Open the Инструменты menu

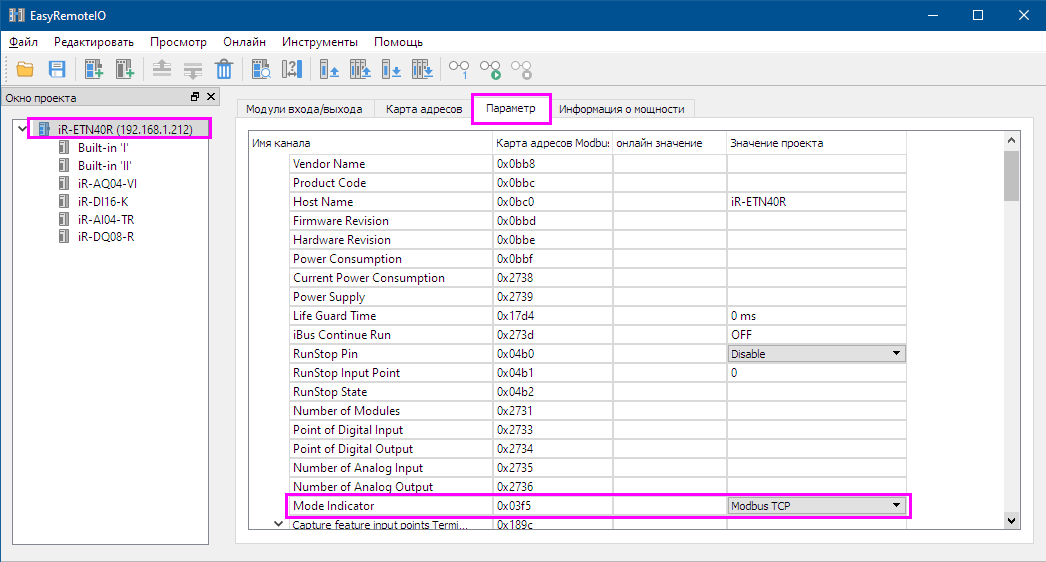click(x=320, y=42)
